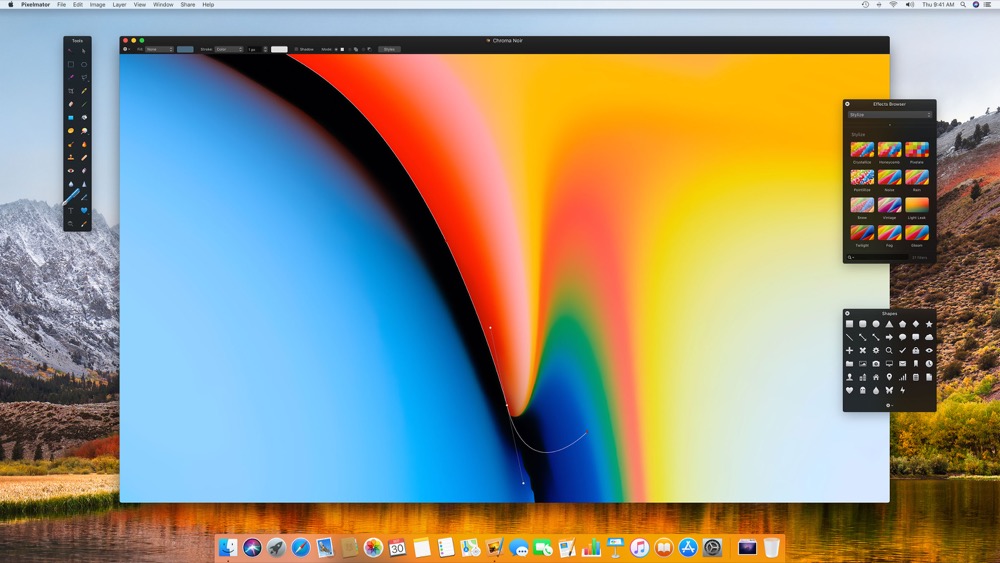
Task: Click the Styles button in options bar
Action: click(x=389, y=49)
